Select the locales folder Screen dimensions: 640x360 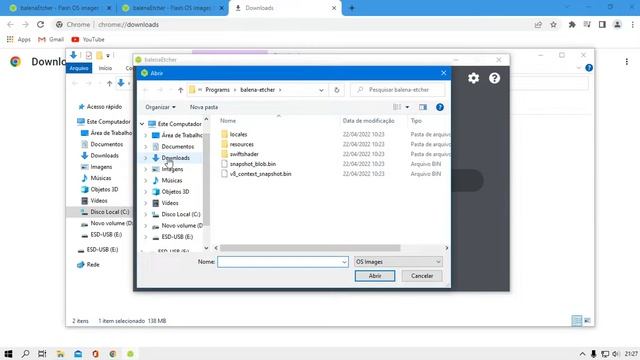click(238, 134)
